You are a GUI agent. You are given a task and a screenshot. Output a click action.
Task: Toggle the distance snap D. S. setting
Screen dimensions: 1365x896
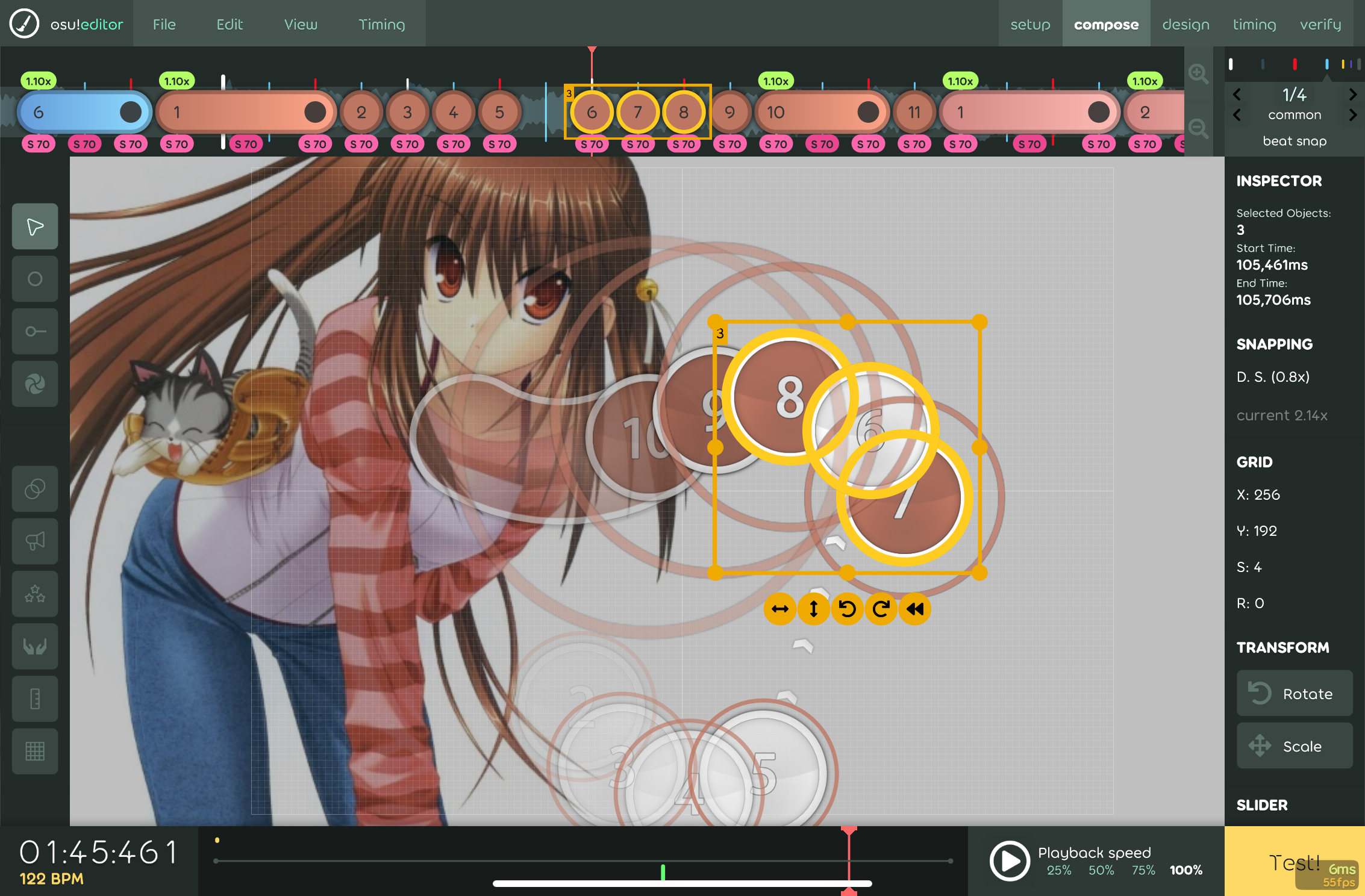tap(1273, 378)
